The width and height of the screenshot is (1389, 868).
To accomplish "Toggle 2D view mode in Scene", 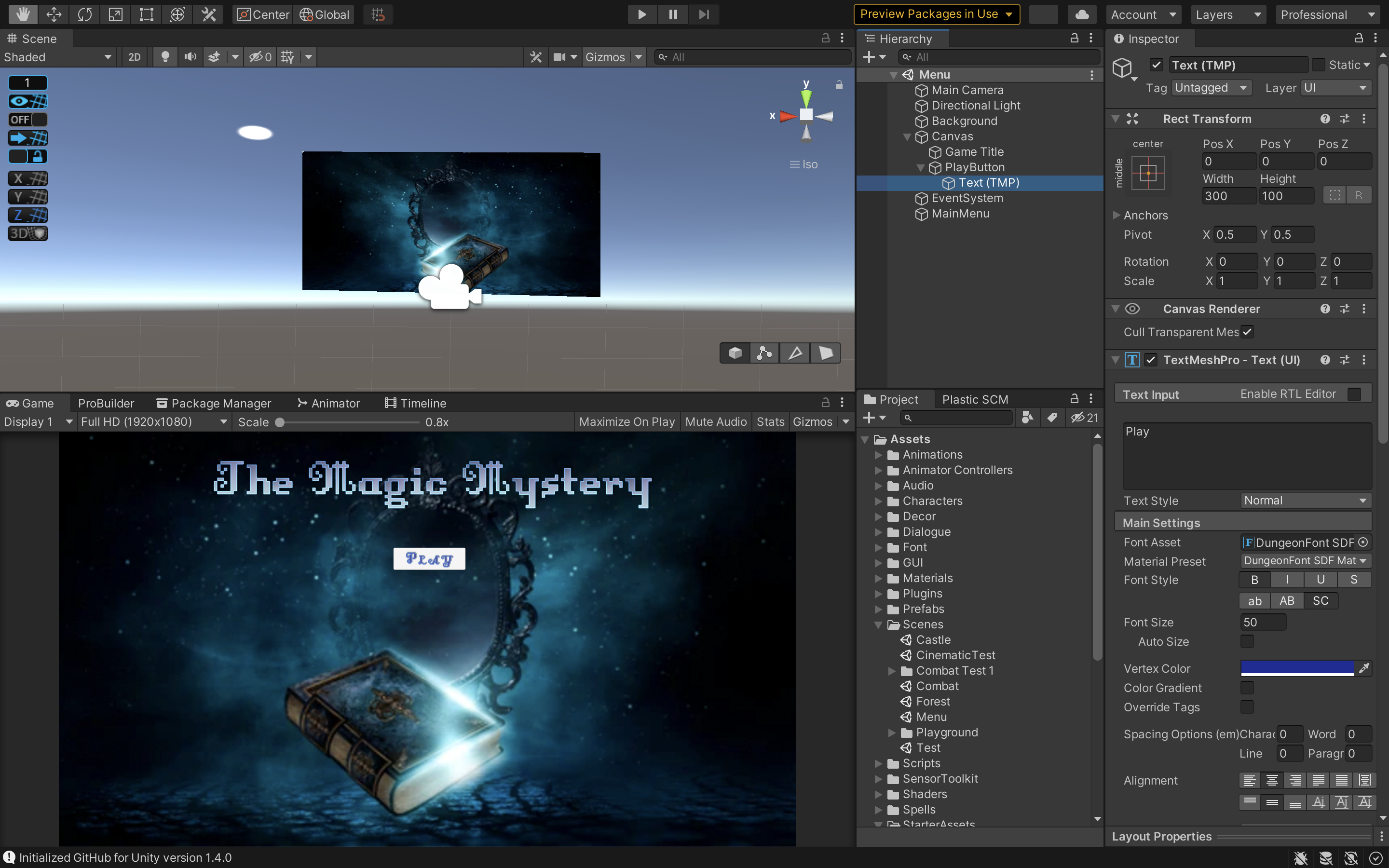I will 134,57.
